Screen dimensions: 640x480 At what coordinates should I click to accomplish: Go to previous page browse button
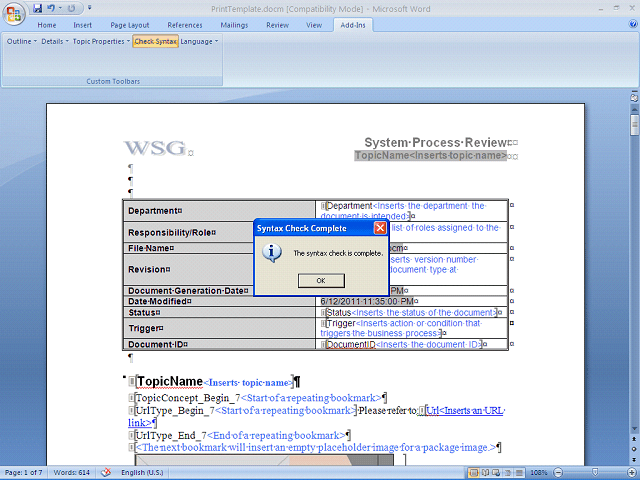634,439
